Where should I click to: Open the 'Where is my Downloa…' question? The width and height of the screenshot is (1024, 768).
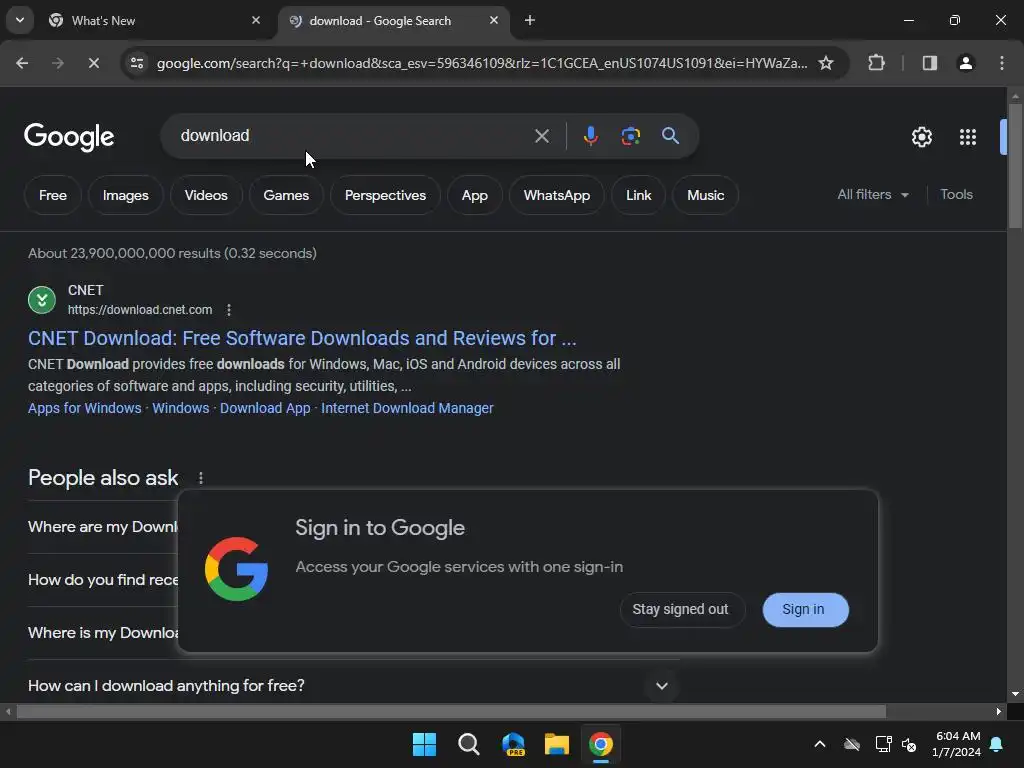pyautogui.click(x=103, y=633)
